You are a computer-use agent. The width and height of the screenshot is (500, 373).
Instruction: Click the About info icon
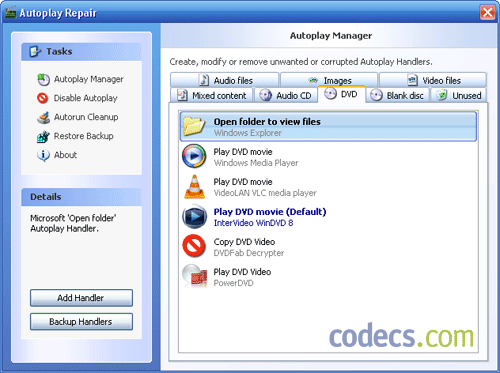(x=43, y=155)
